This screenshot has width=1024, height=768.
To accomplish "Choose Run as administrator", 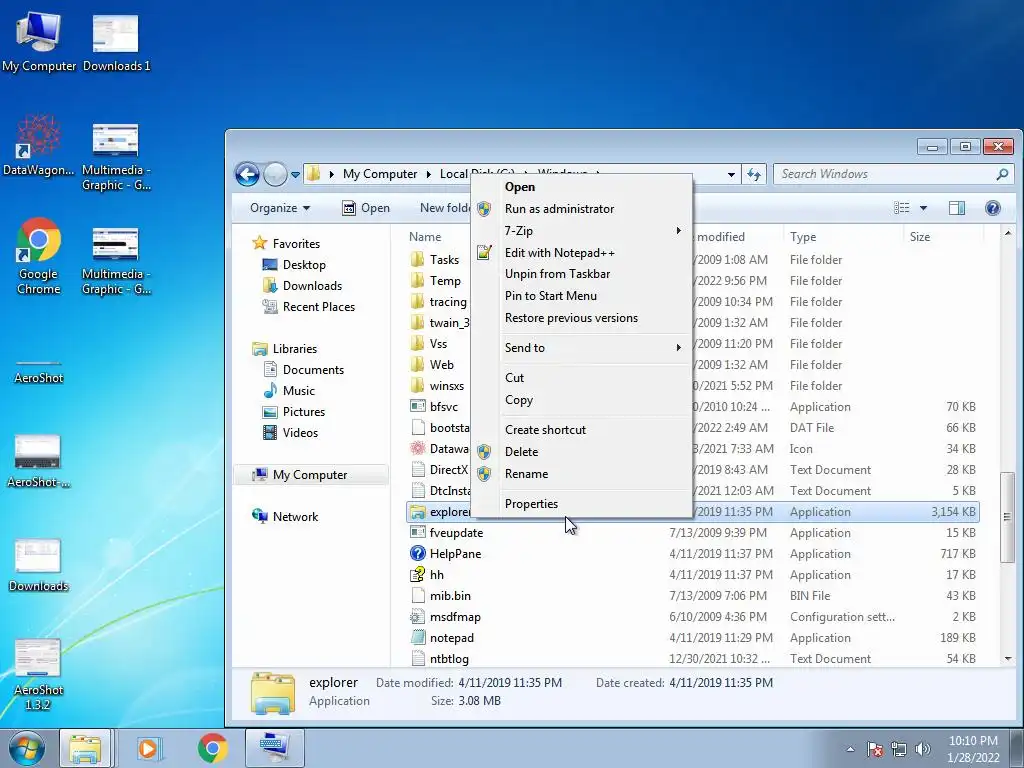I will pos(581,209).
